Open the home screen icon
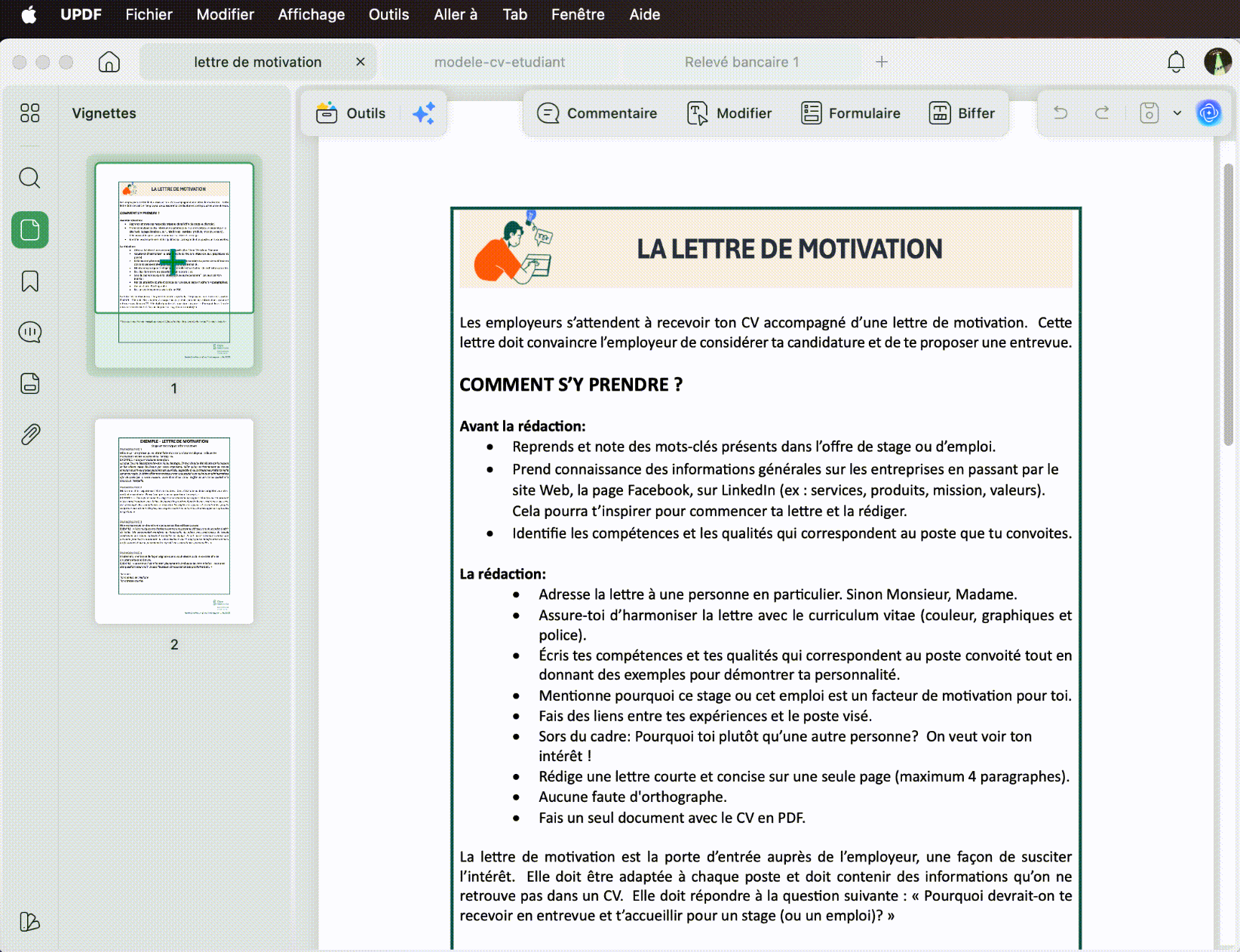 coord(109,62)
